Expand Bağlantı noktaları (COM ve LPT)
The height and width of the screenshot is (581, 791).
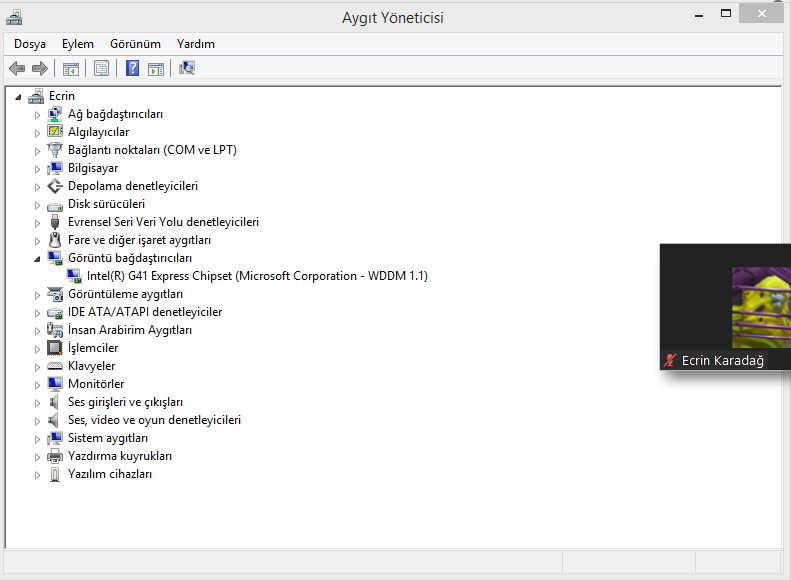(x=37, y=151)
